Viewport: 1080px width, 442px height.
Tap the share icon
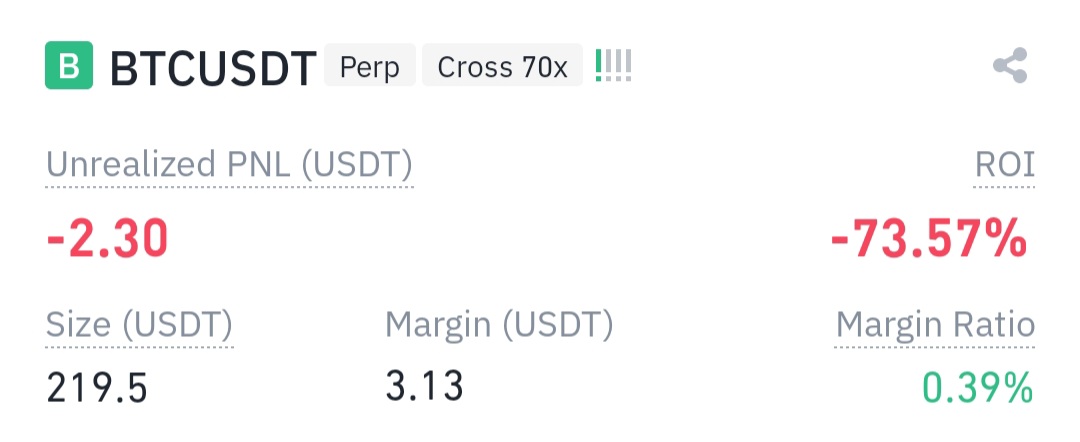(x=1010, y=65)
